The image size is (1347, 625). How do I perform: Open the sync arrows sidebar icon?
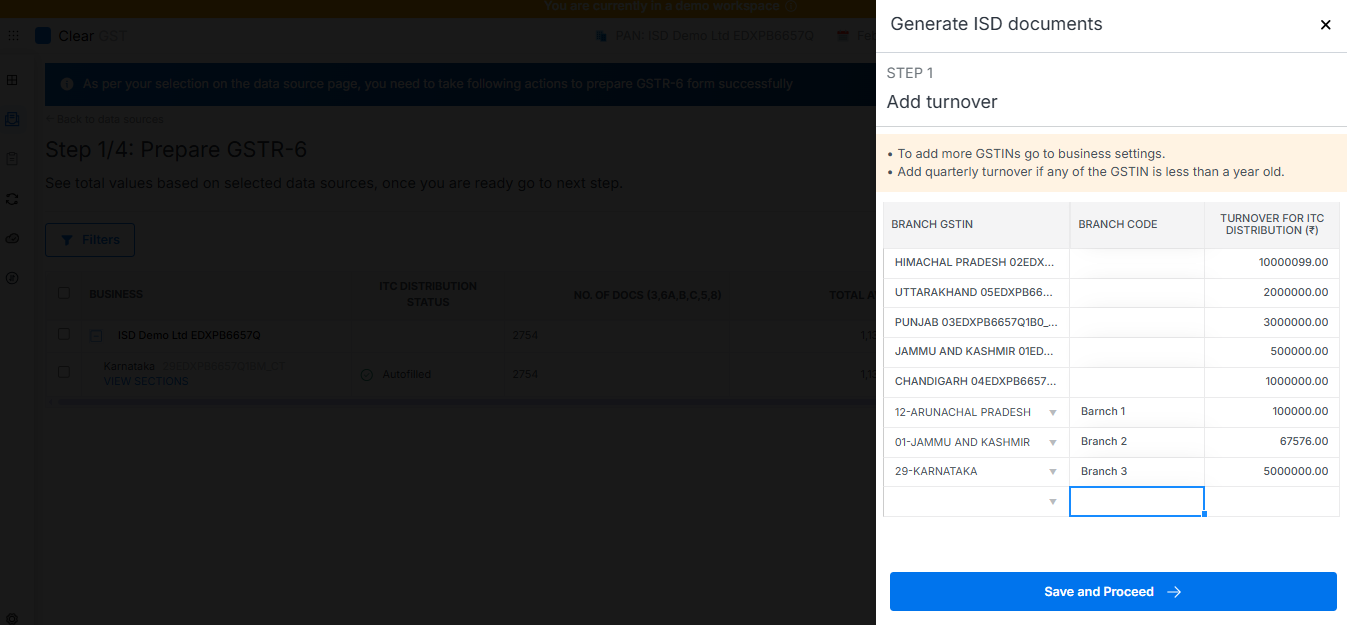click(12, 199)
